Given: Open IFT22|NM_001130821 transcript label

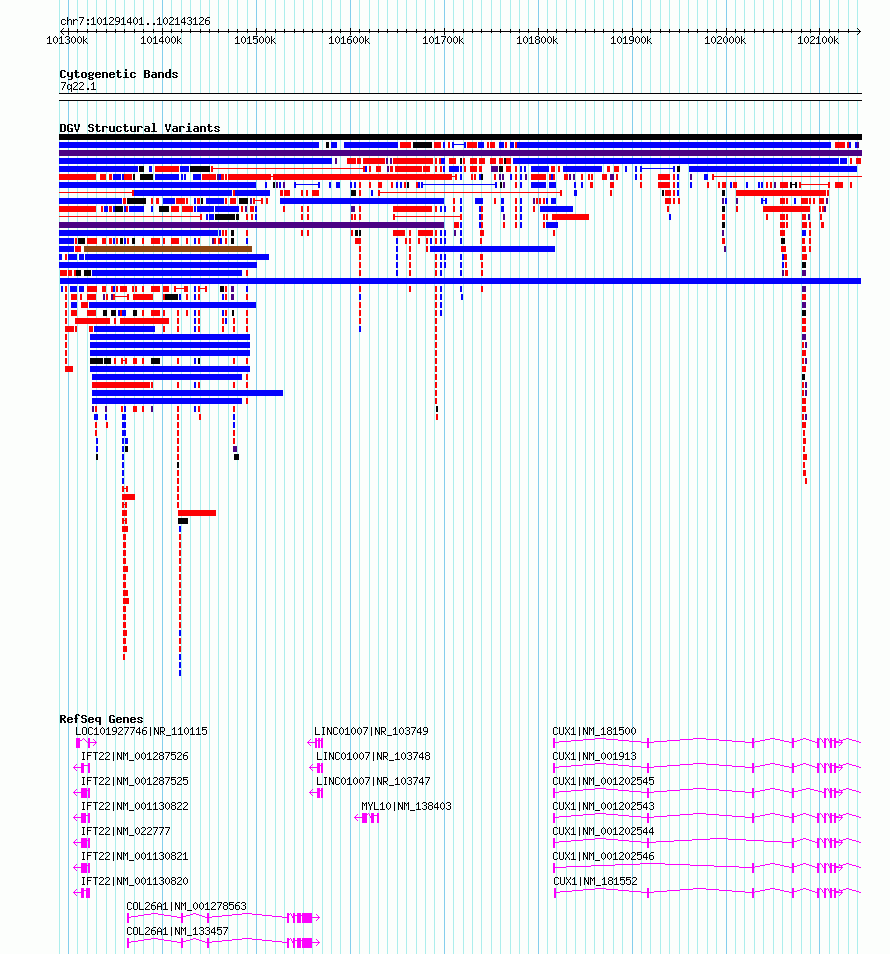Looking at the screenshot, I should [134, 856].
